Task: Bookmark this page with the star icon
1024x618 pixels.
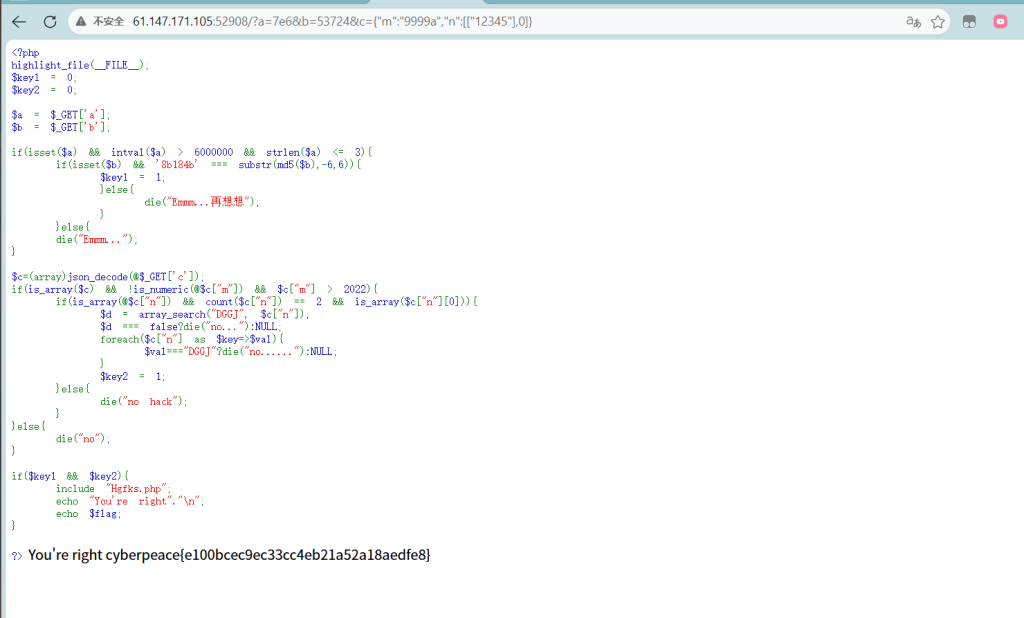Action: pos(938,21)
